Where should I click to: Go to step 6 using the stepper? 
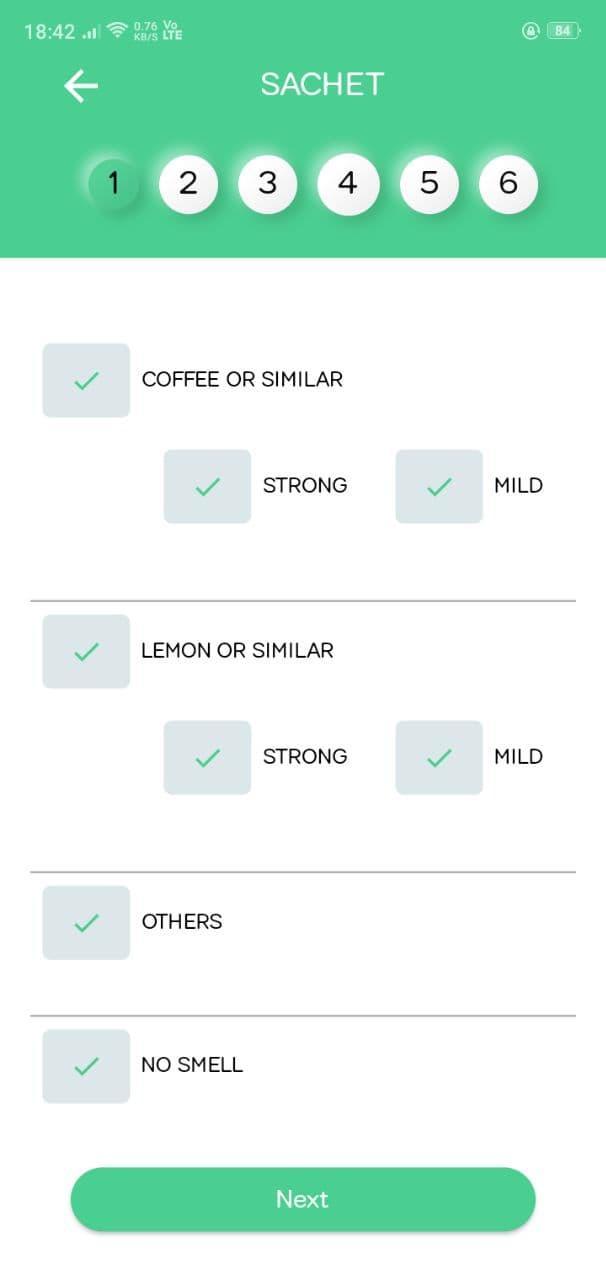509,183
